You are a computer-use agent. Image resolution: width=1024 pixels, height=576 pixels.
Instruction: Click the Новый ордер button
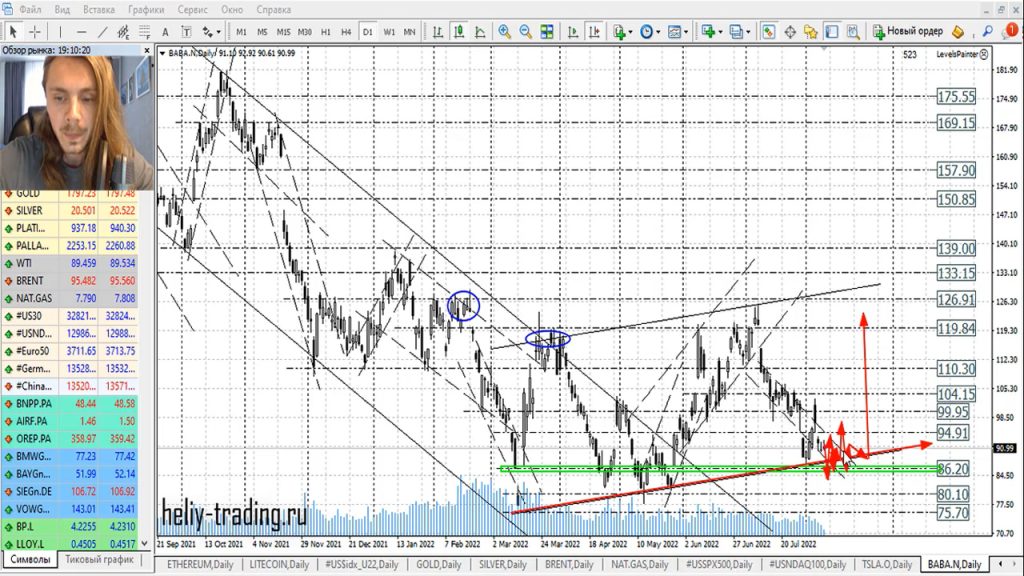[x=908, y=31]
